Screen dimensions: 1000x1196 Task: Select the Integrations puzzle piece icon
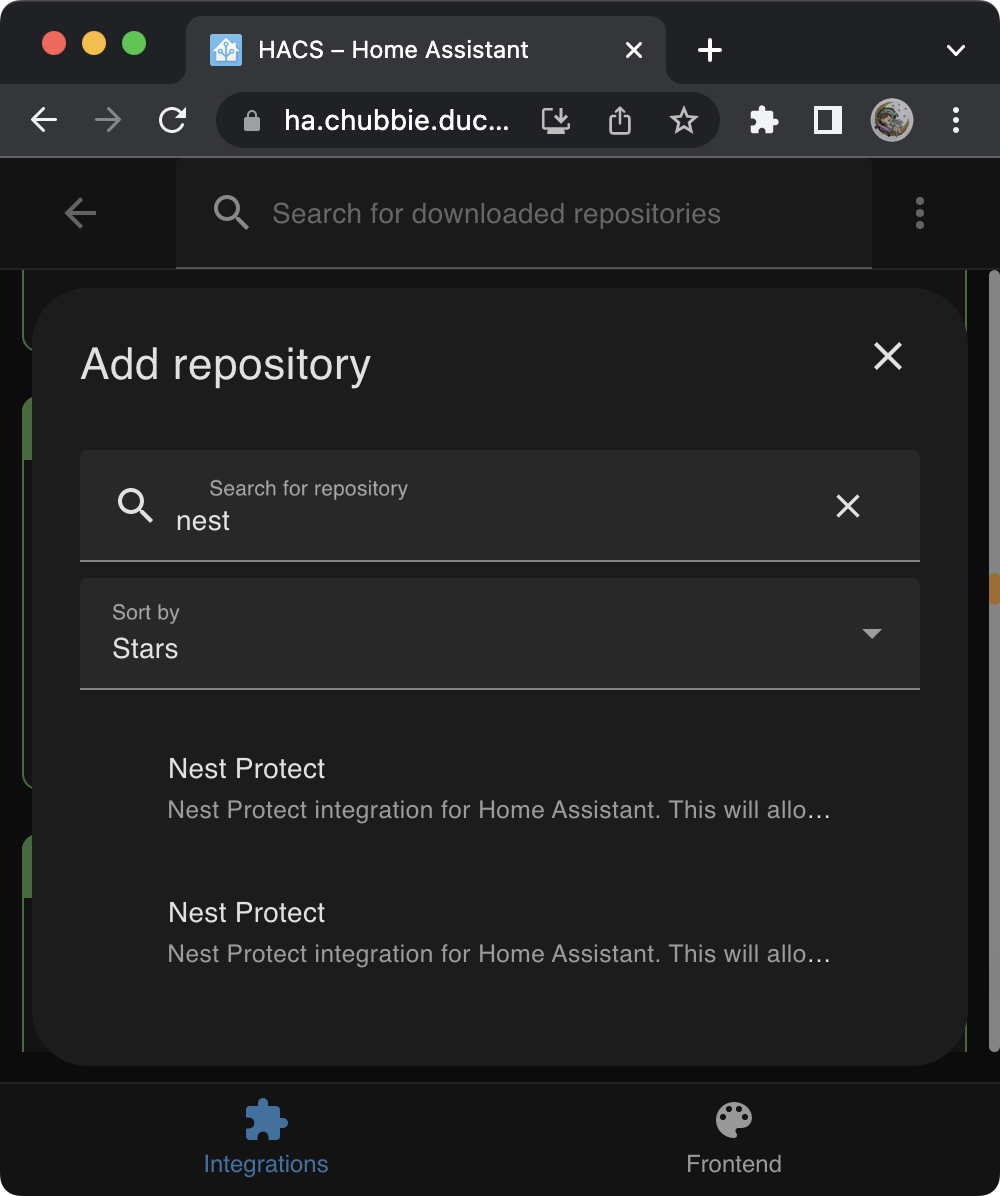[x=265, y=1119]
